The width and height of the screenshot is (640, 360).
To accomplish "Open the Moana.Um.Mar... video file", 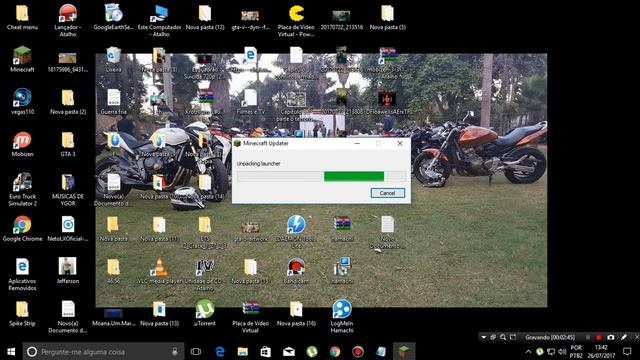I will [x=113, y=318].
